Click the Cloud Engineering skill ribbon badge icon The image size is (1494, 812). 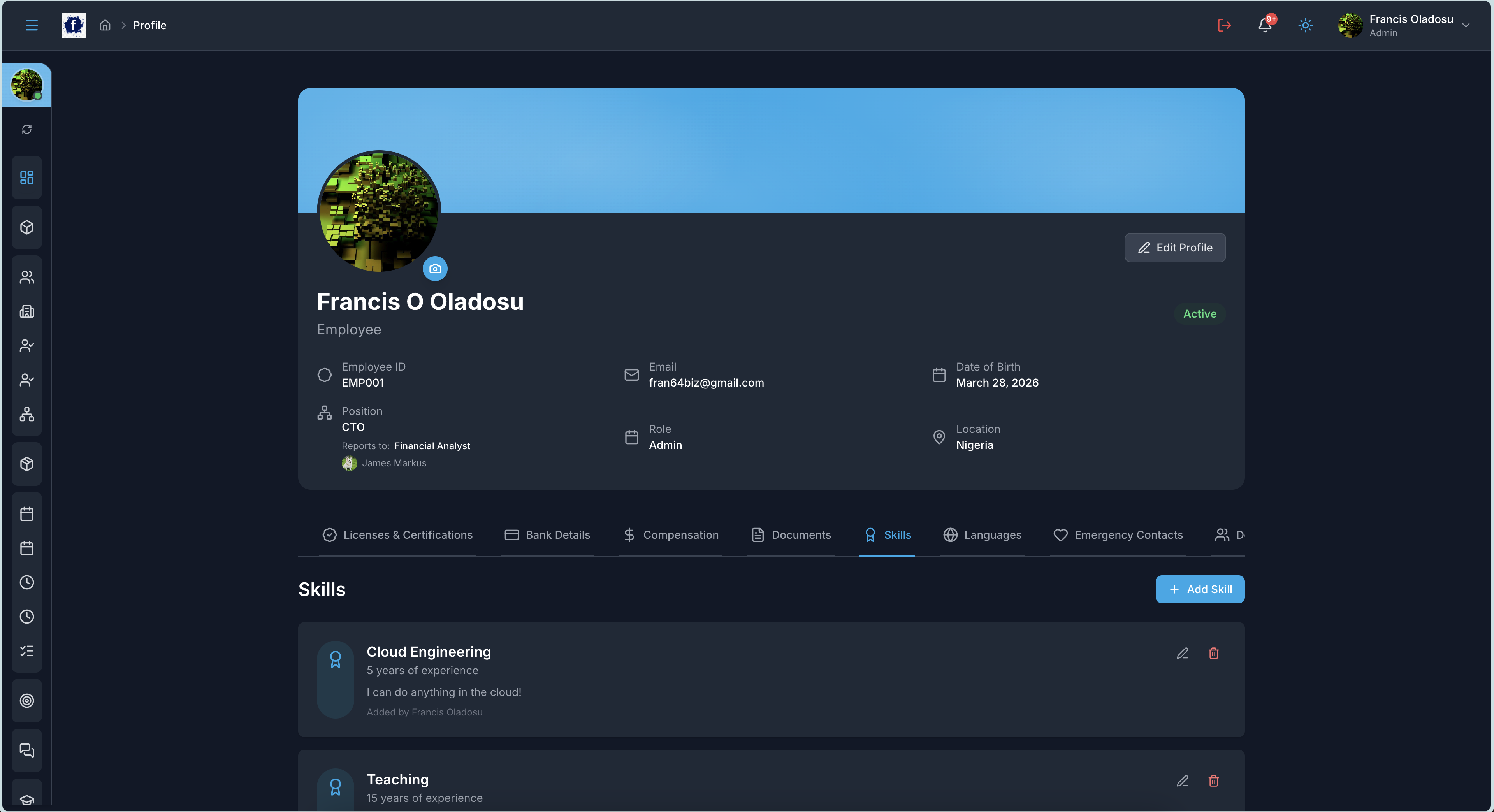click(x=335, y=660)
